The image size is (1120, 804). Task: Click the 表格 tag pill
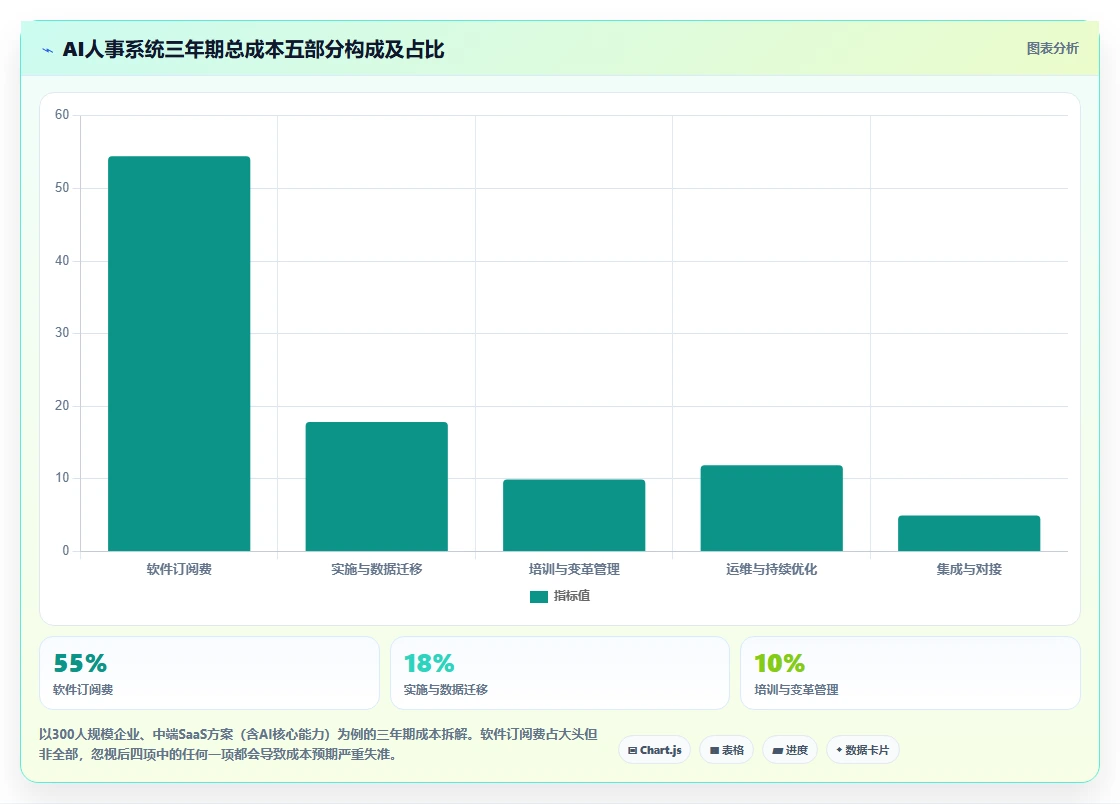coord(726,750)
